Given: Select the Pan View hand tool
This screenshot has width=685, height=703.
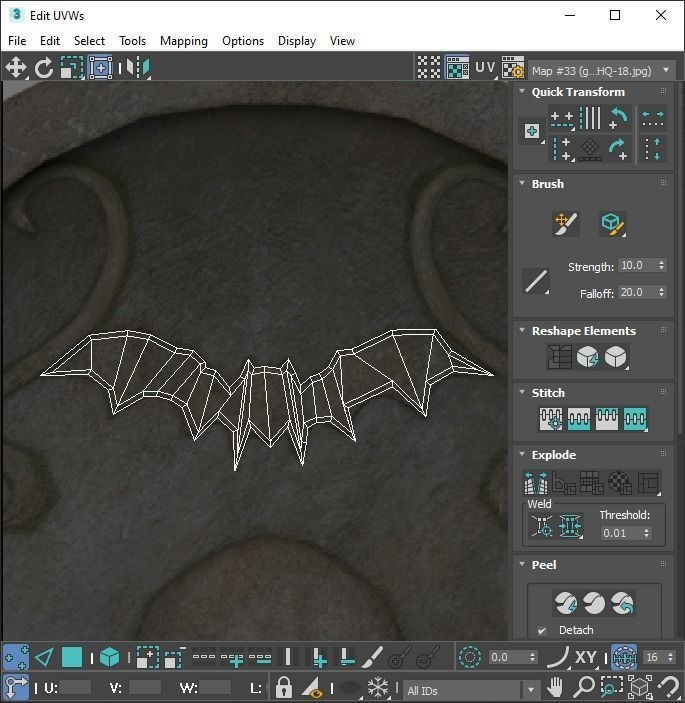Looking at the screenshot, I should 555,686.
